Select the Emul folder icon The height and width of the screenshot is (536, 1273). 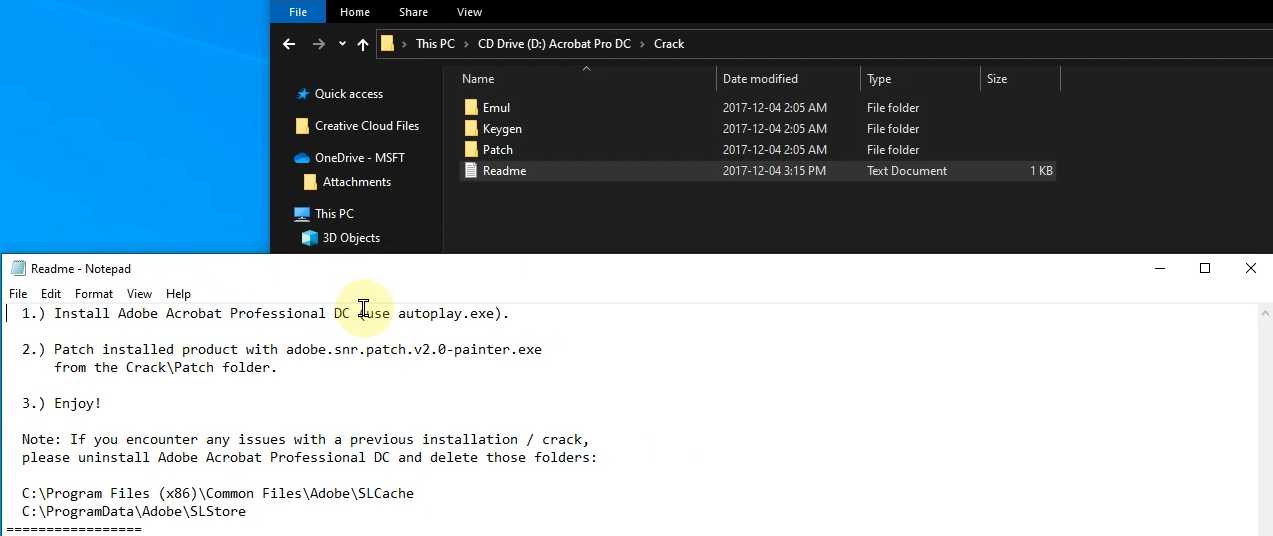[x=472, y=108]
